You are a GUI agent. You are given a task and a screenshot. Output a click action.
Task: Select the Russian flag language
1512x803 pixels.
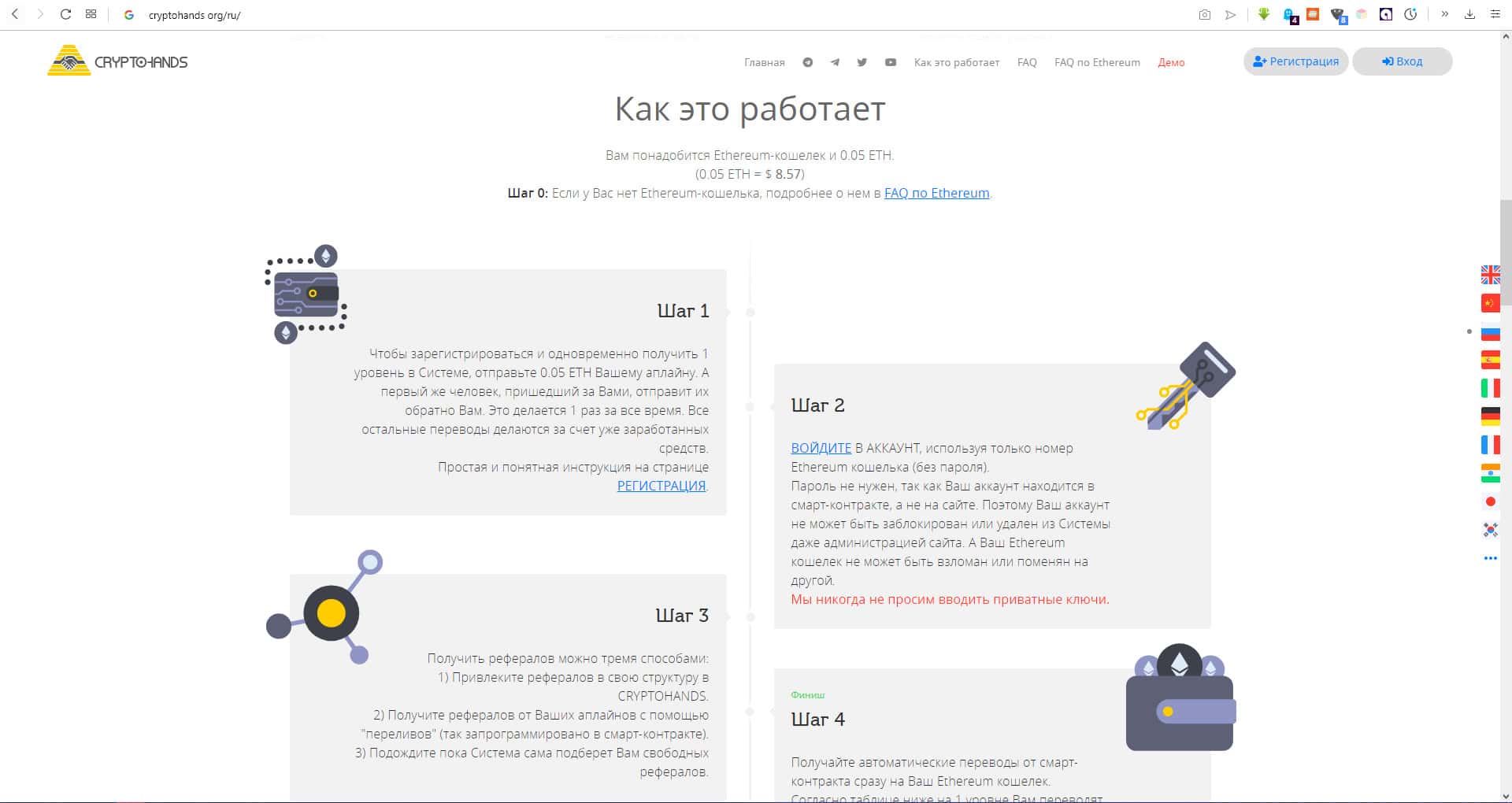(1491, 331)
